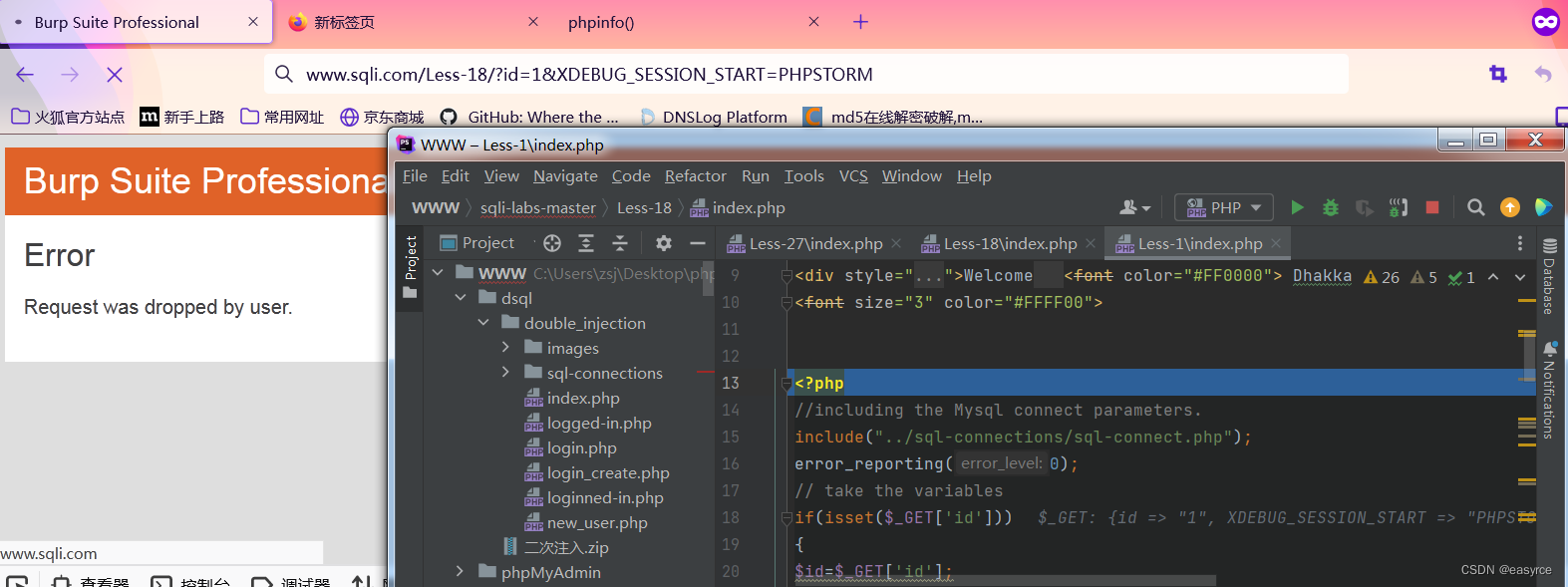Open the PHP run configuration dropdown

[1224, 207]
